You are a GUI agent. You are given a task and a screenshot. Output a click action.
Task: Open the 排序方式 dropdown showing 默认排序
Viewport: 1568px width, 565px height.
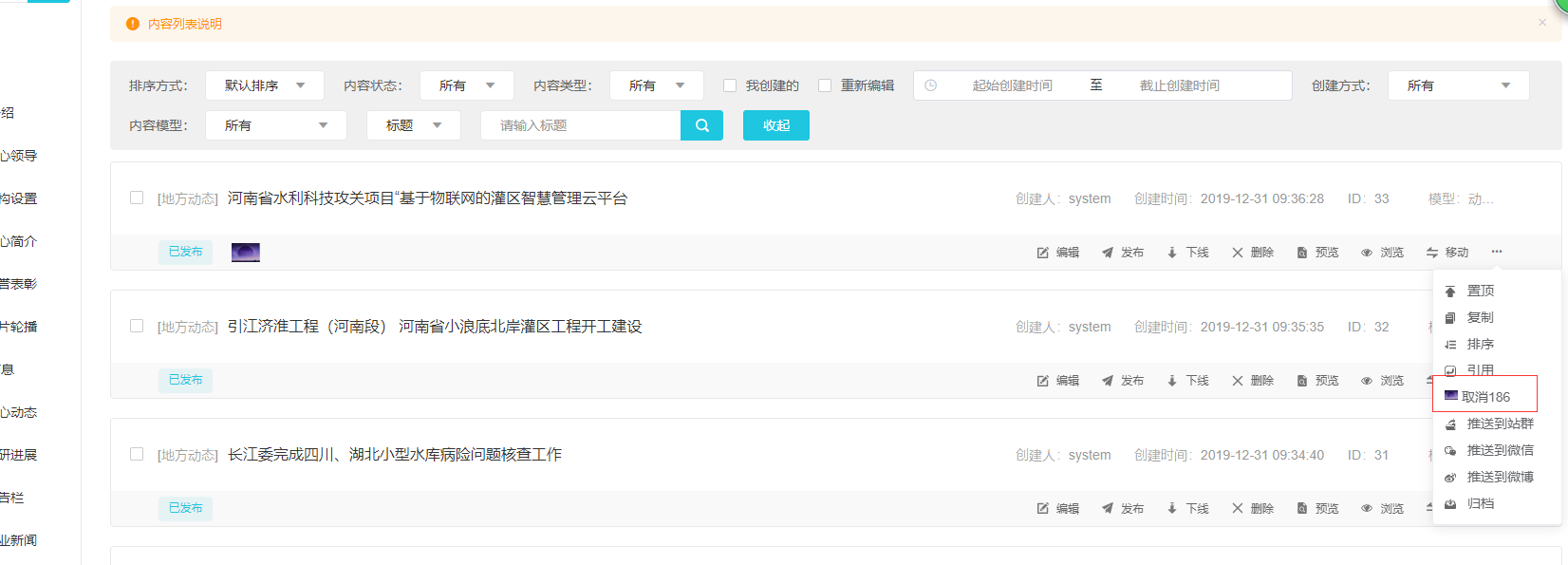click(x=265, y=85)
